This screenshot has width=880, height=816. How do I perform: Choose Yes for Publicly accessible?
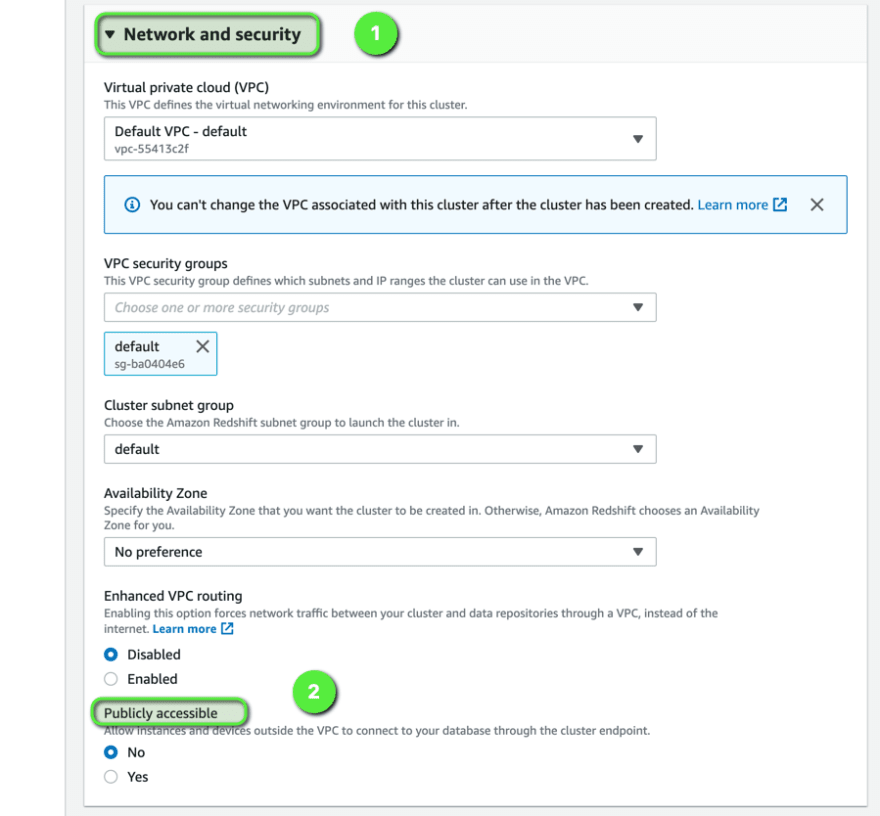click(111, 777)
